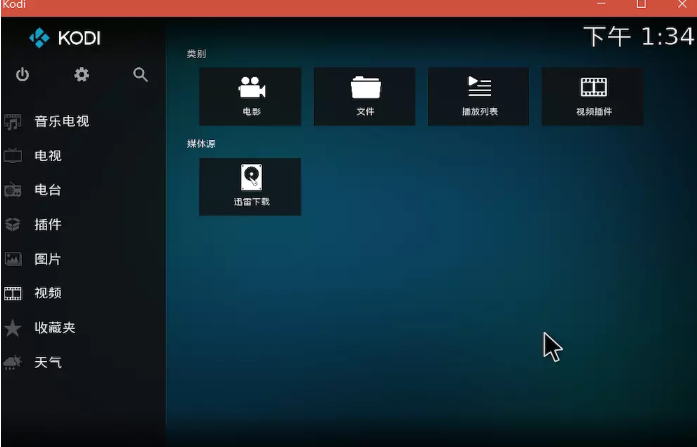Viewport: 697px width, 447px height.
Task: Minimize the Kodi window
Action: [x=601, y=4]
